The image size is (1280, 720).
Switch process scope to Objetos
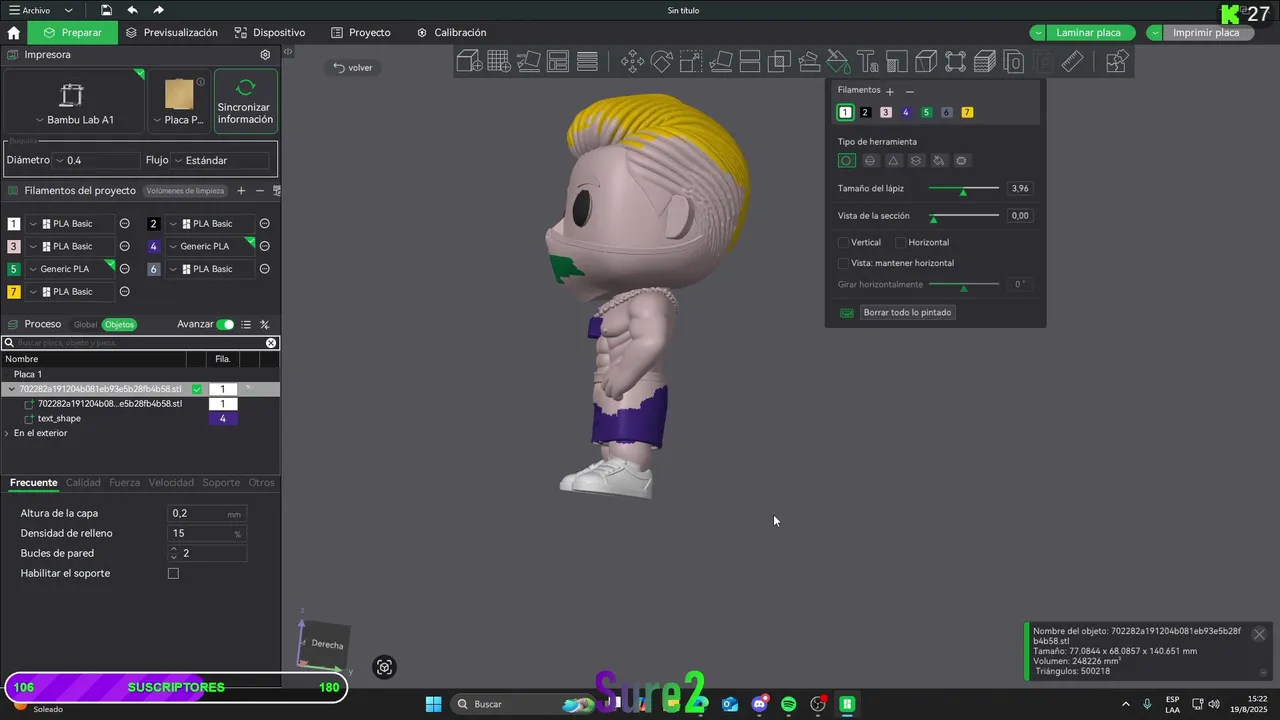pos(119,325)
